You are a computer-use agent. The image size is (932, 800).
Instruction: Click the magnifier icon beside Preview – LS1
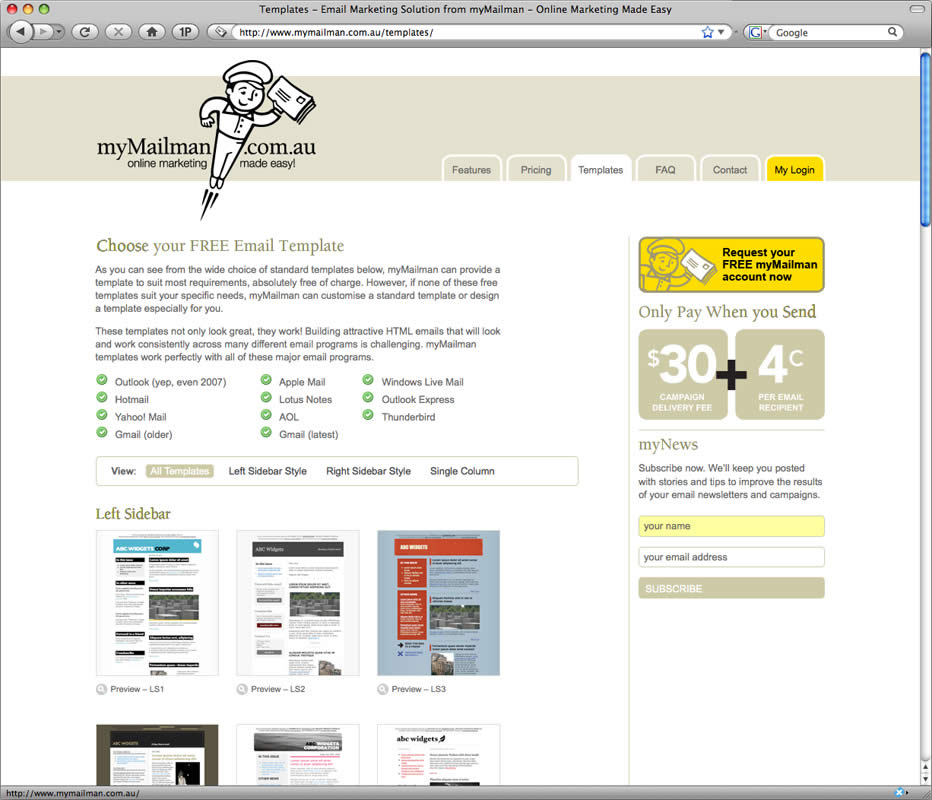pos(101,689)
